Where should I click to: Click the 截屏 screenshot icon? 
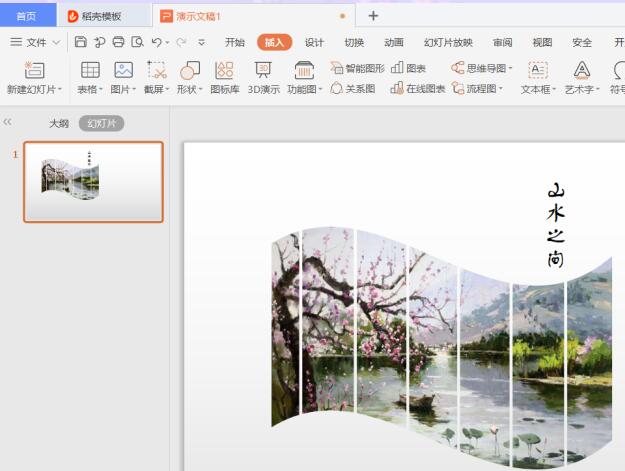(157, 70)
